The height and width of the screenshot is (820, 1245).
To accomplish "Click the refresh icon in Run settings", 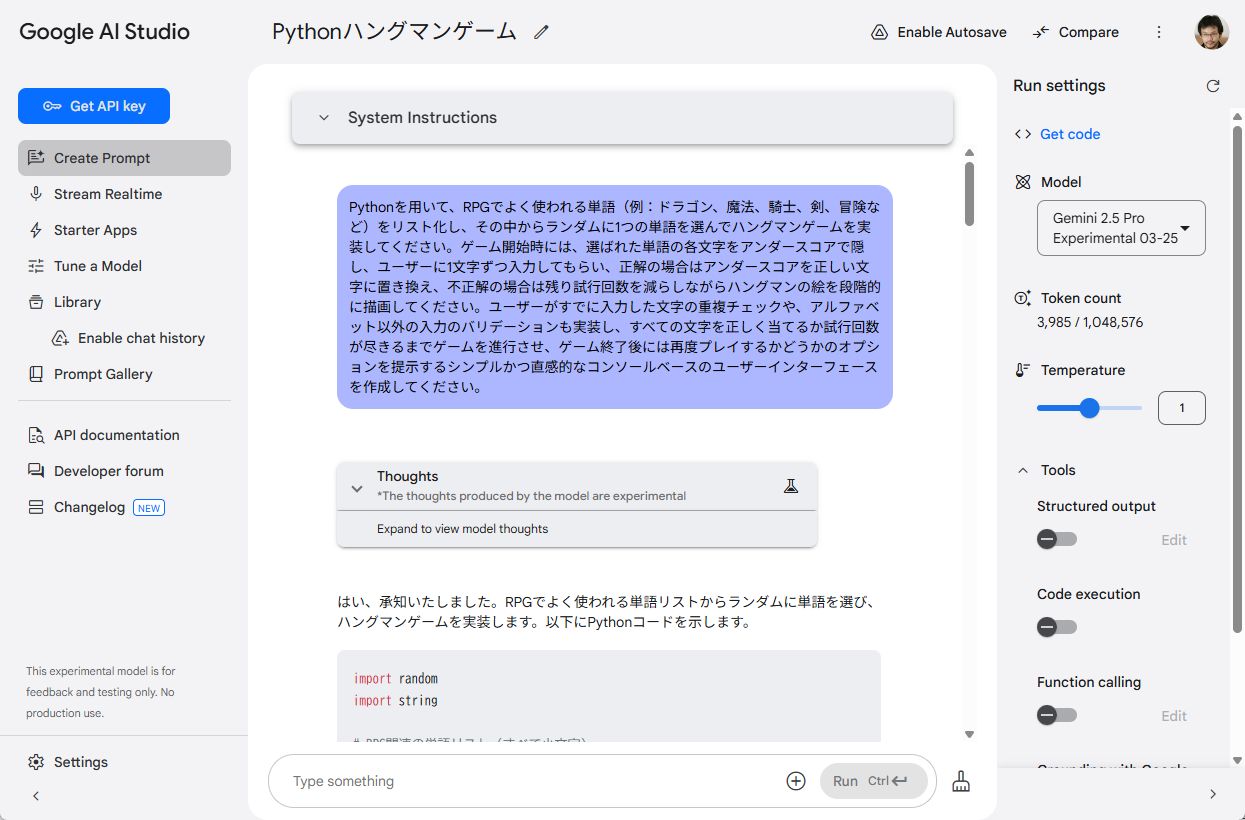I will (x=1213, y=85).
